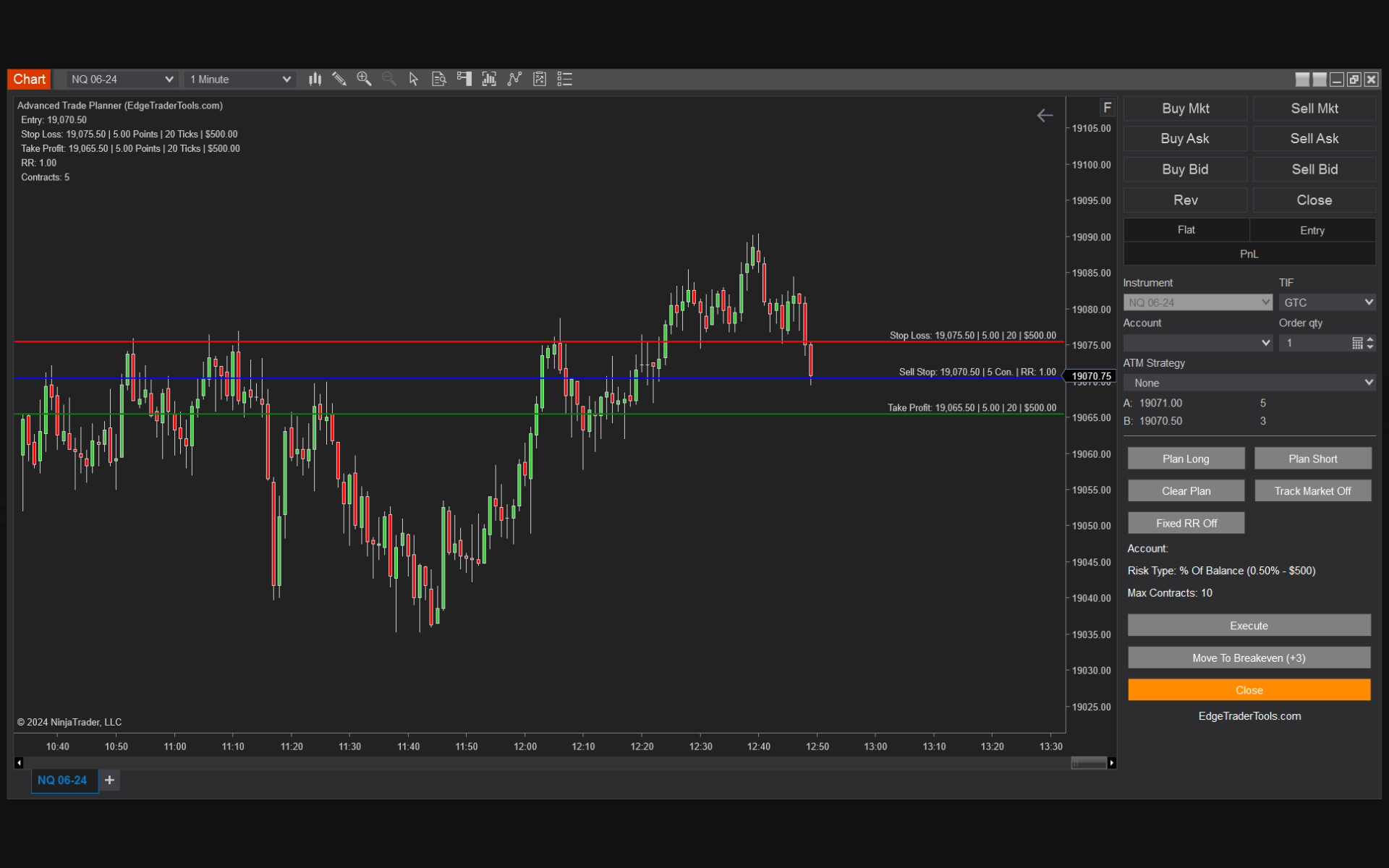Restore the chart window size
The image size is (1389, 868).
(x=1354, y=80)
